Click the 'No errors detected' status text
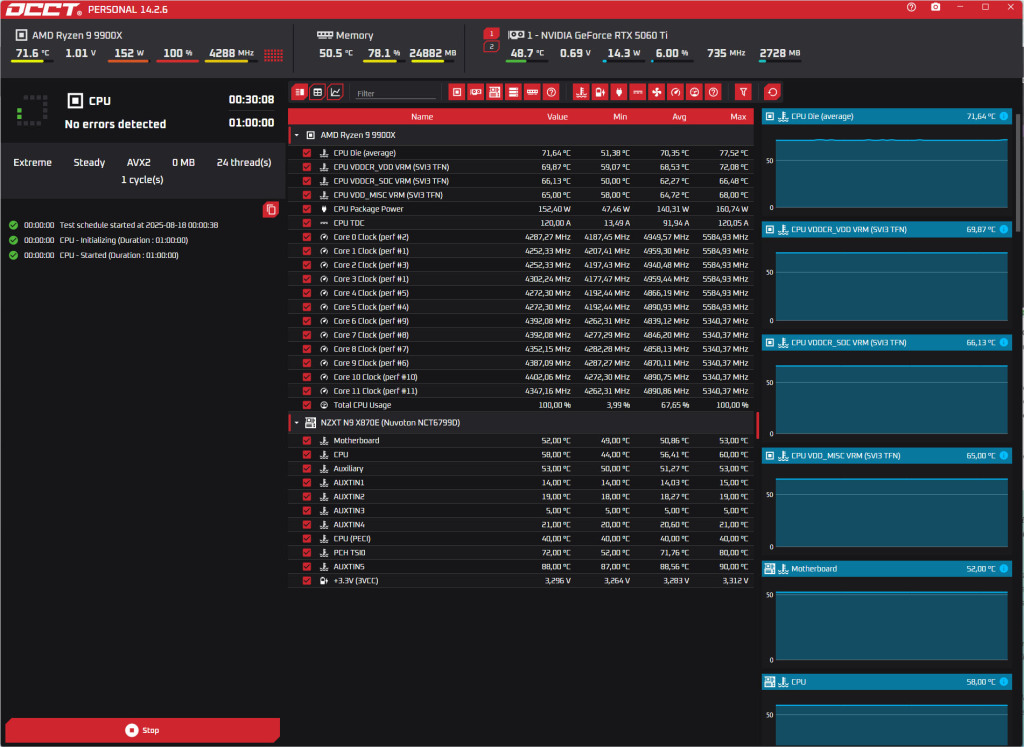Image resolution: width=1024 pixels, height=747 pixels. point(115,124)
